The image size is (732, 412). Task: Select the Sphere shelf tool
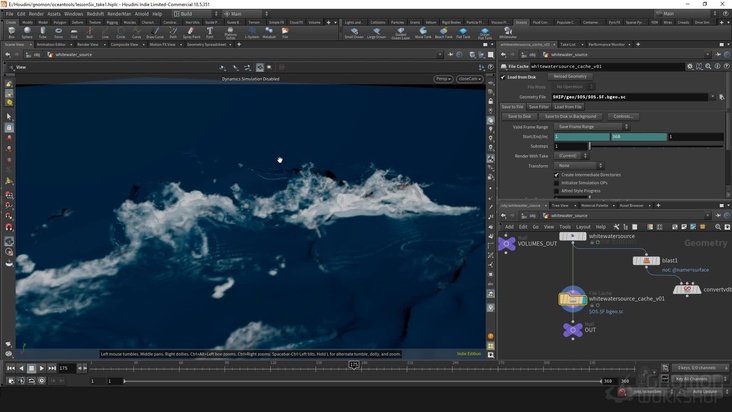coord(27,32)
